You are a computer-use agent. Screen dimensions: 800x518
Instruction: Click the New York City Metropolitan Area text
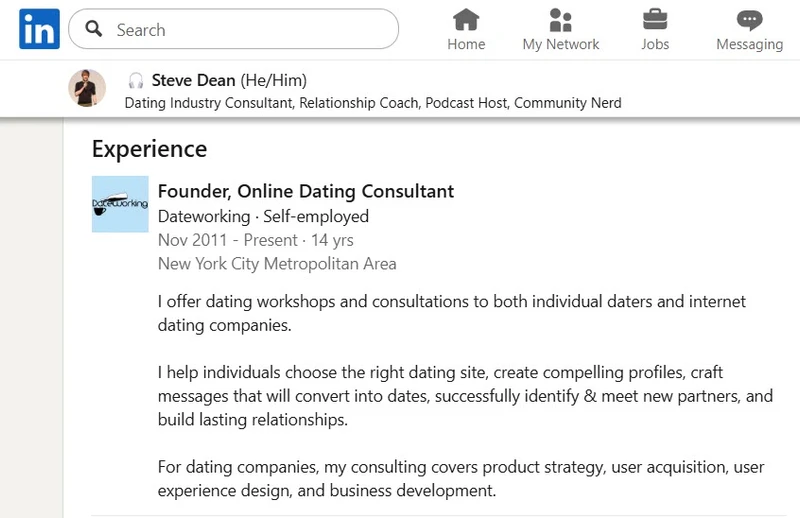277,264
